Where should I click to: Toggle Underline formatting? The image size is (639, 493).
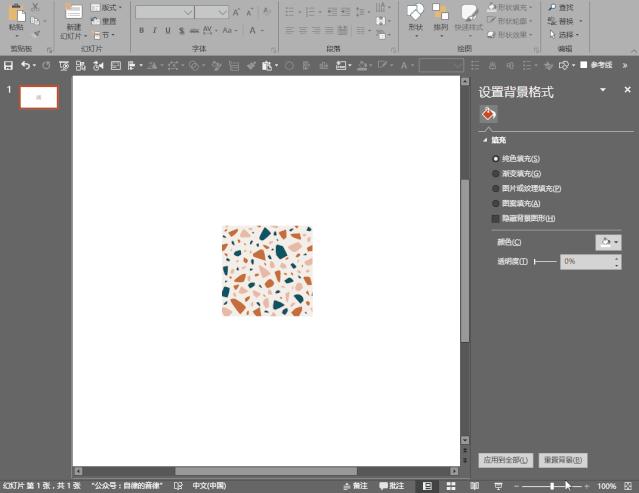pyautogui.click(x=167, y=30)
